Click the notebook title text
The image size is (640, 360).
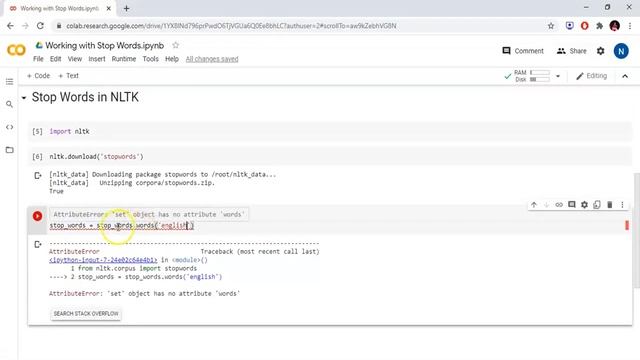pyautogui.click(x=104, y=45)
